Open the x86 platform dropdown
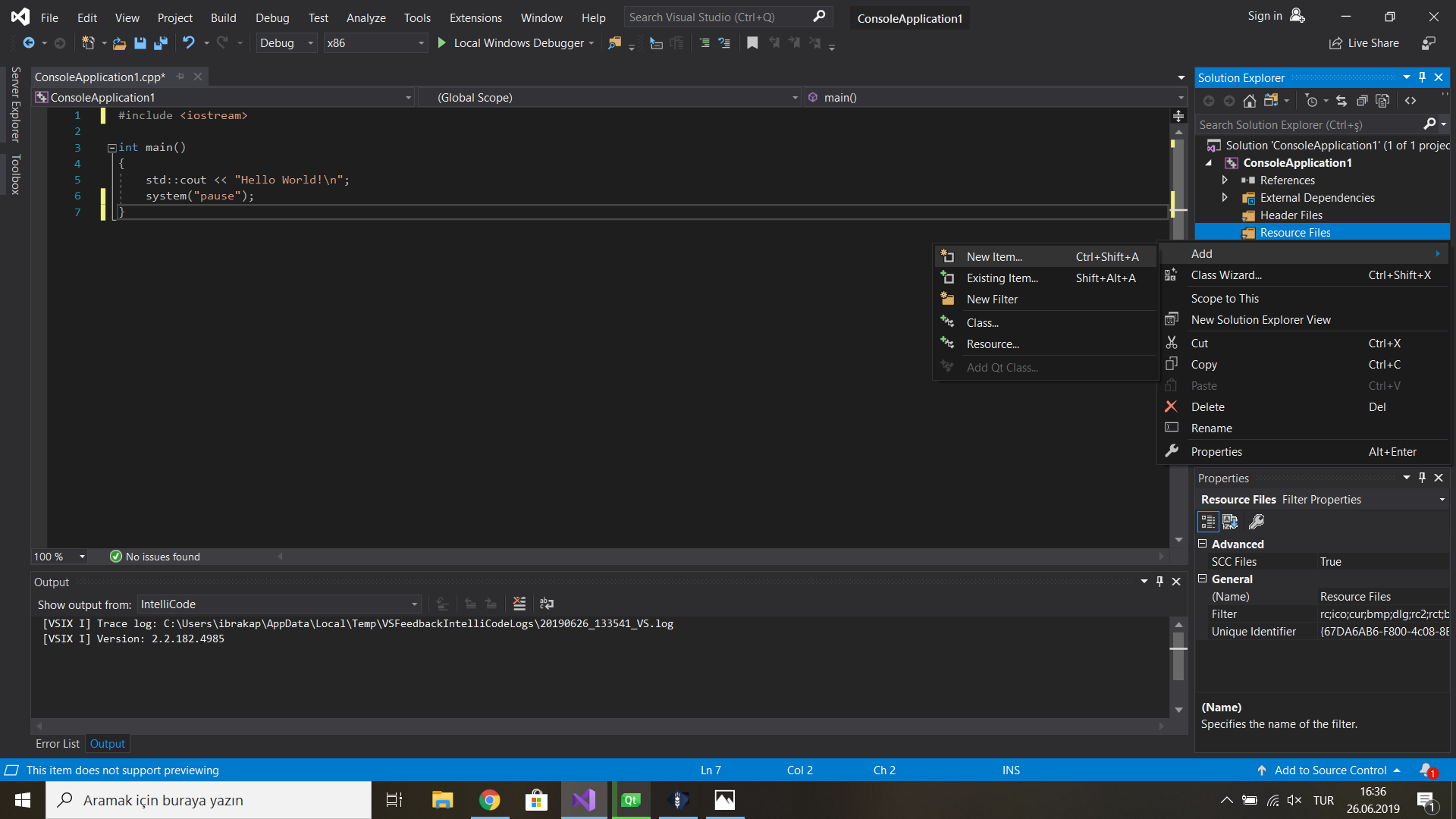This screenshot has width=1456, height=819. tap(419, 43)
